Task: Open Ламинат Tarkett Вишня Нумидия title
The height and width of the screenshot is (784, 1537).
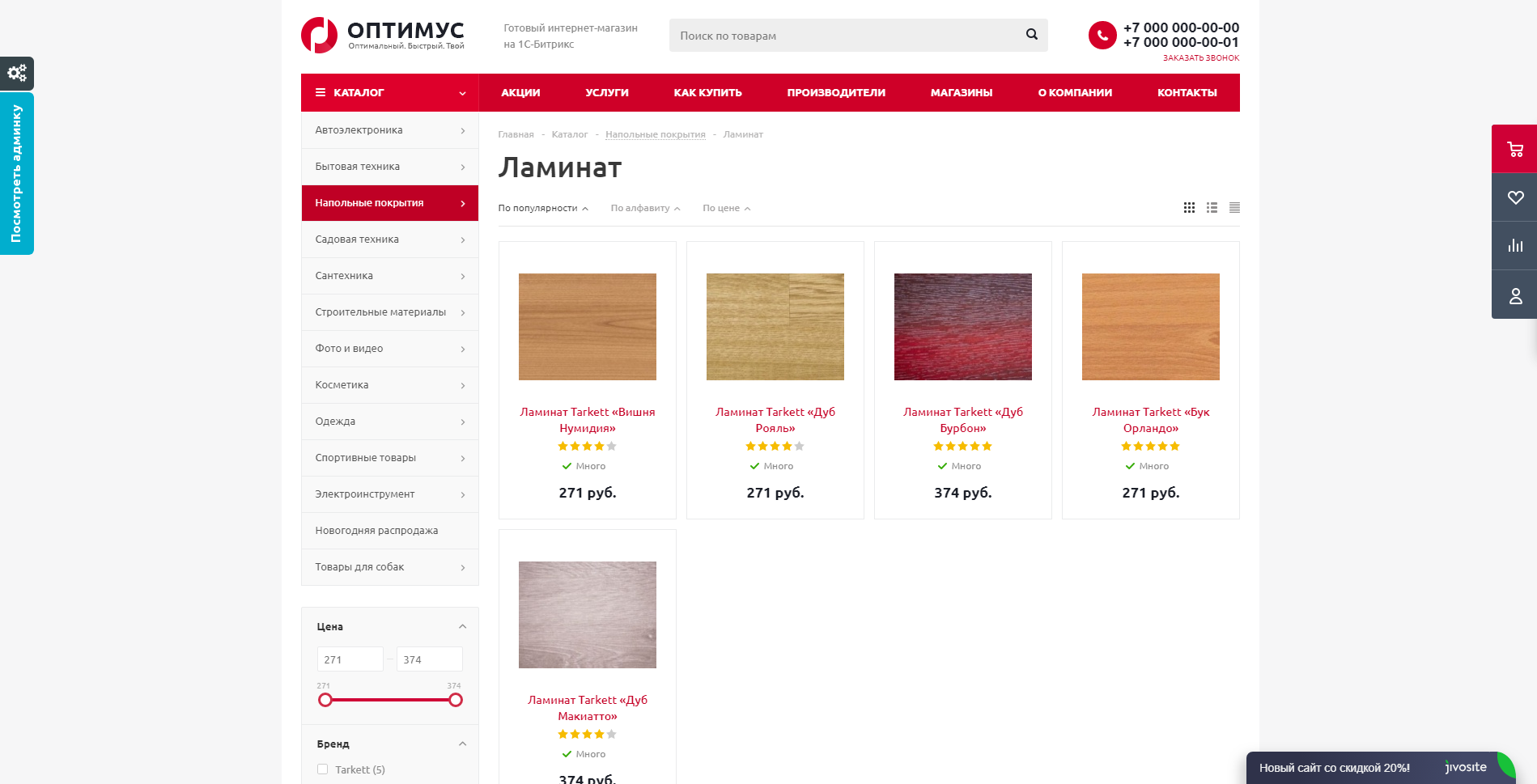Action: click(x=588, y=420)
